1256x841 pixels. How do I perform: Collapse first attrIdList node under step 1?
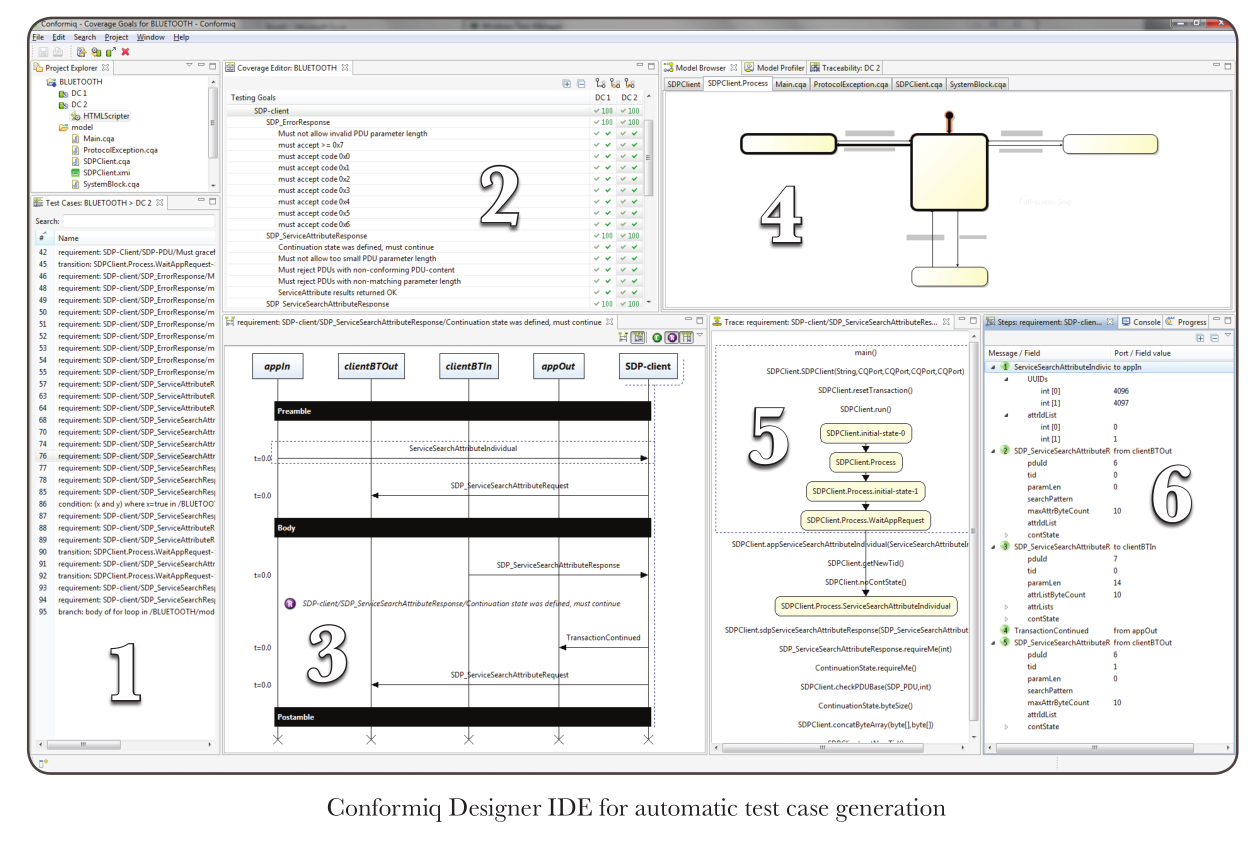click(x=1006, y=414)
